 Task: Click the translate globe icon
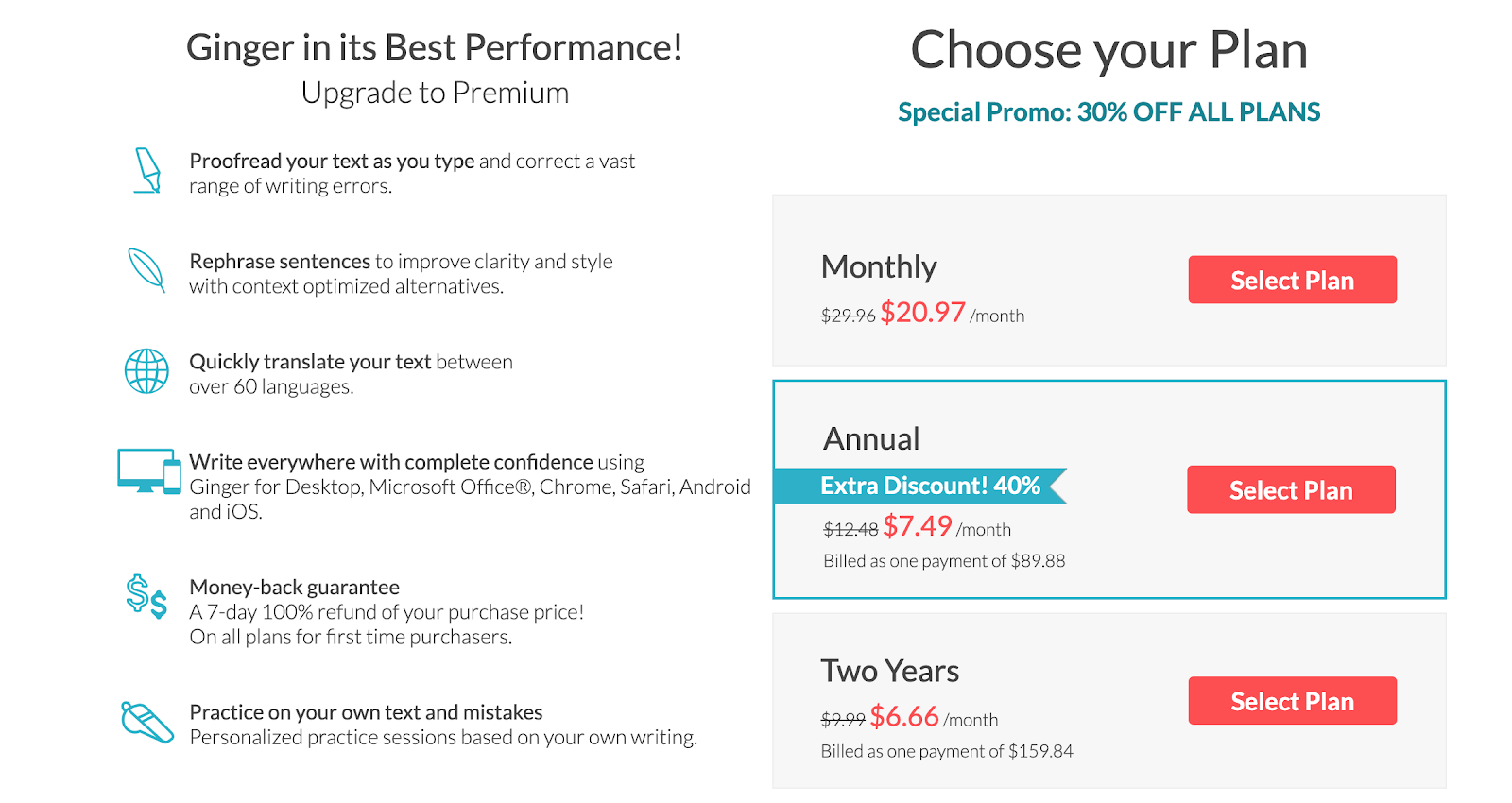(x=146, y=371)
